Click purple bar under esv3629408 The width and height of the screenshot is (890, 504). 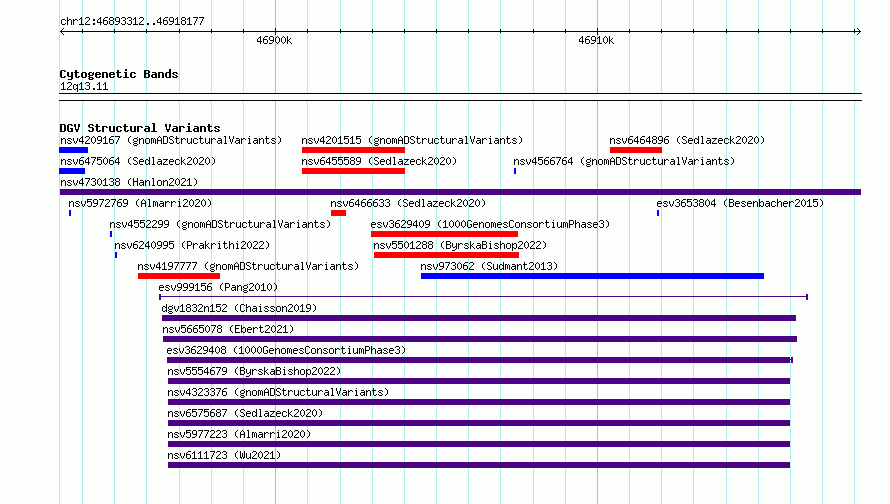(480, 360)
